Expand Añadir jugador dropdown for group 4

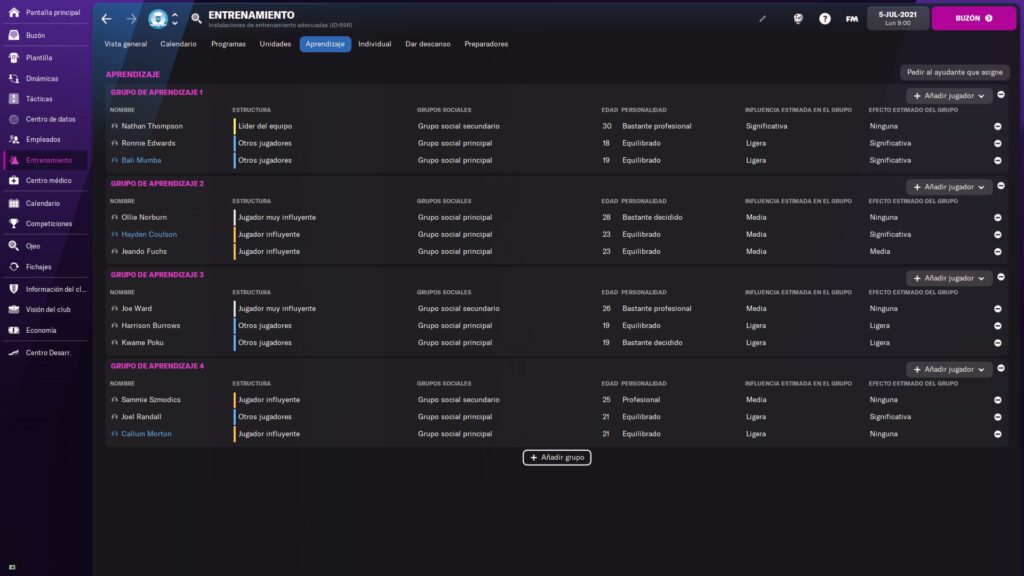click(x=949, y=369)
